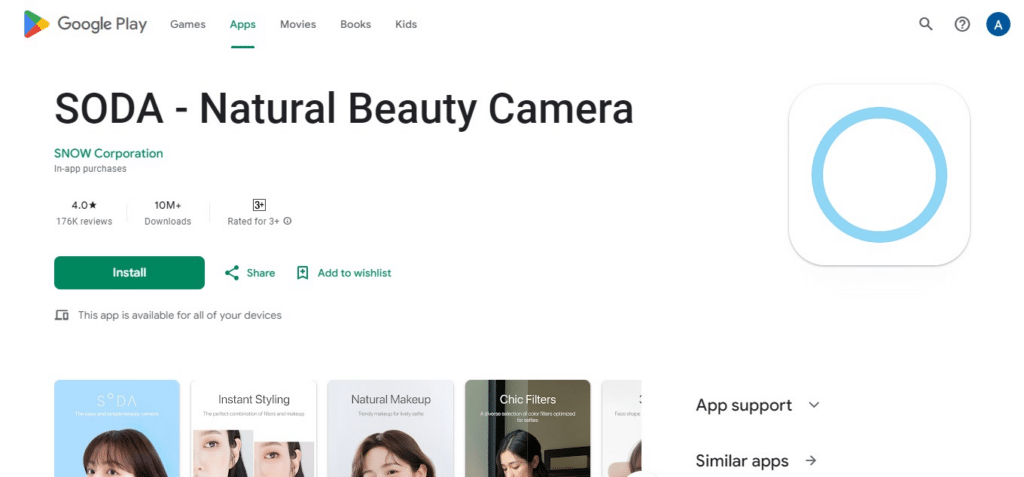Viewport: 1024px width, 477px height.
Task: Open Similar apps arrow
Action: tap(810, 461)
